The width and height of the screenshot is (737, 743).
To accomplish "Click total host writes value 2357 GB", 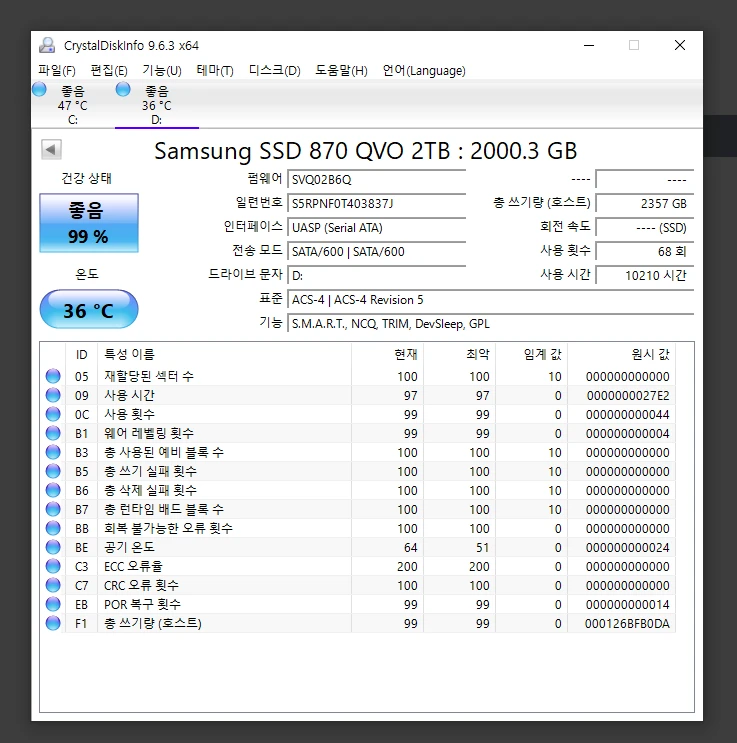I will point(645,204).
